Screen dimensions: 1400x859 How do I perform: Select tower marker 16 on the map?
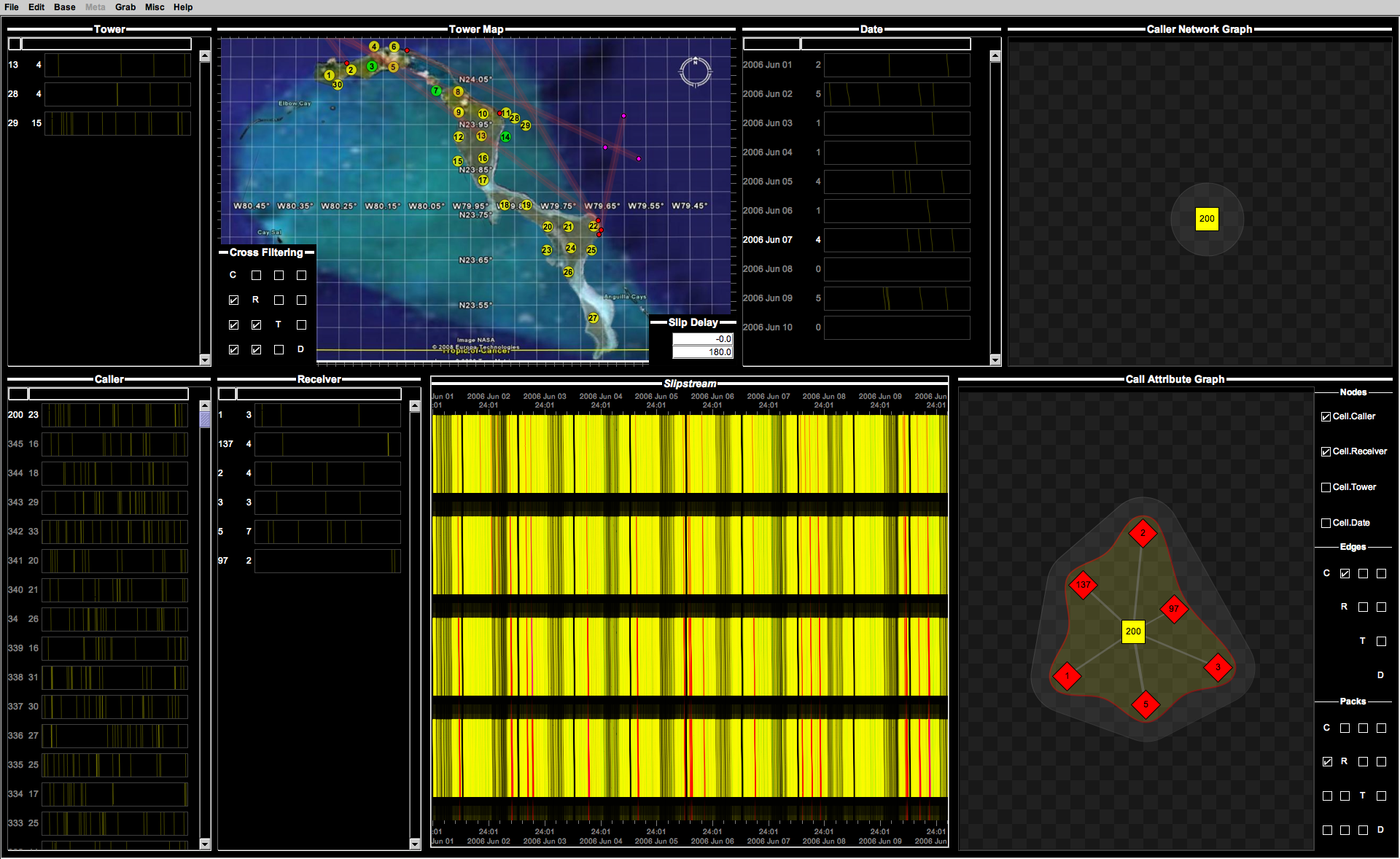483,158
